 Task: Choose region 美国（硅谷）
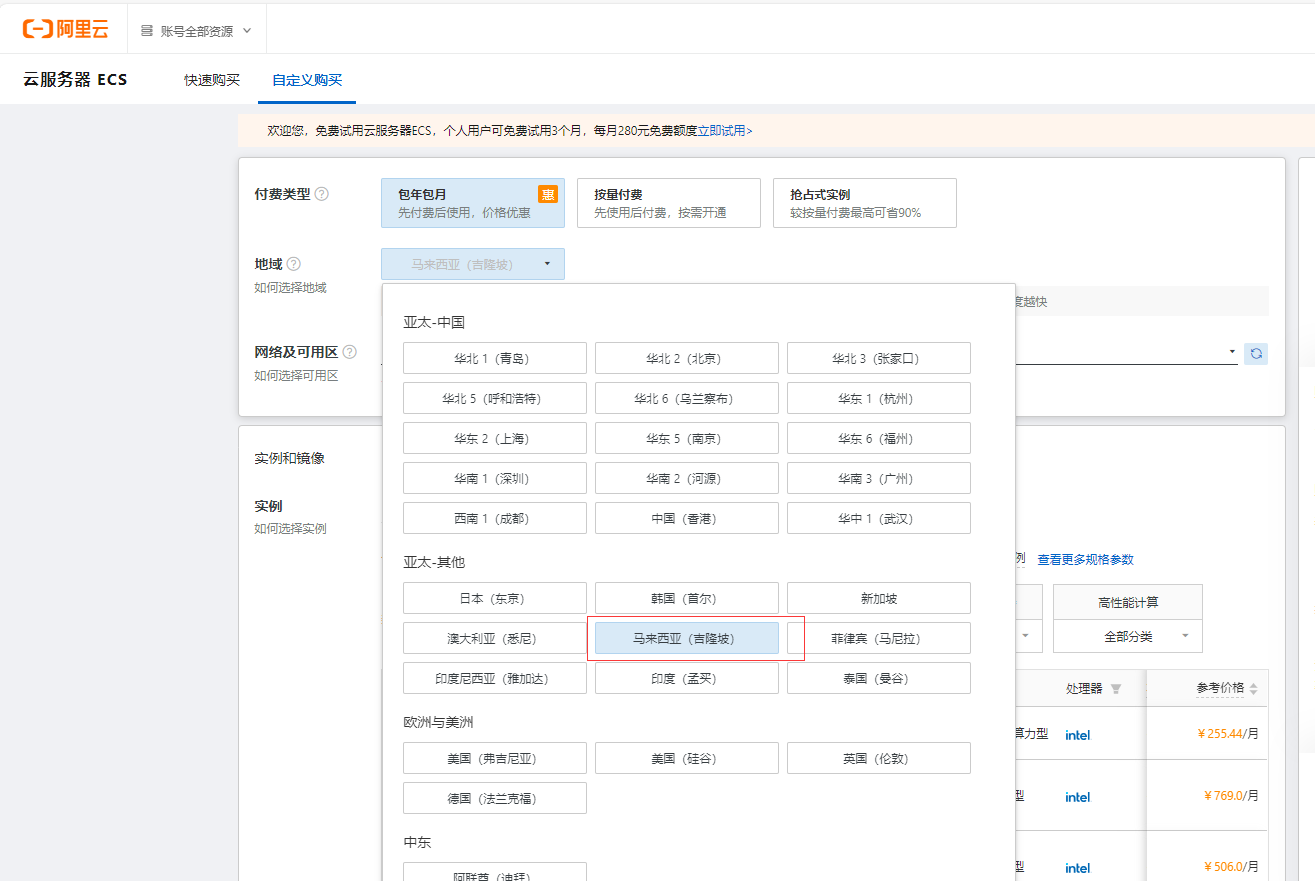(x=687, y=758)
